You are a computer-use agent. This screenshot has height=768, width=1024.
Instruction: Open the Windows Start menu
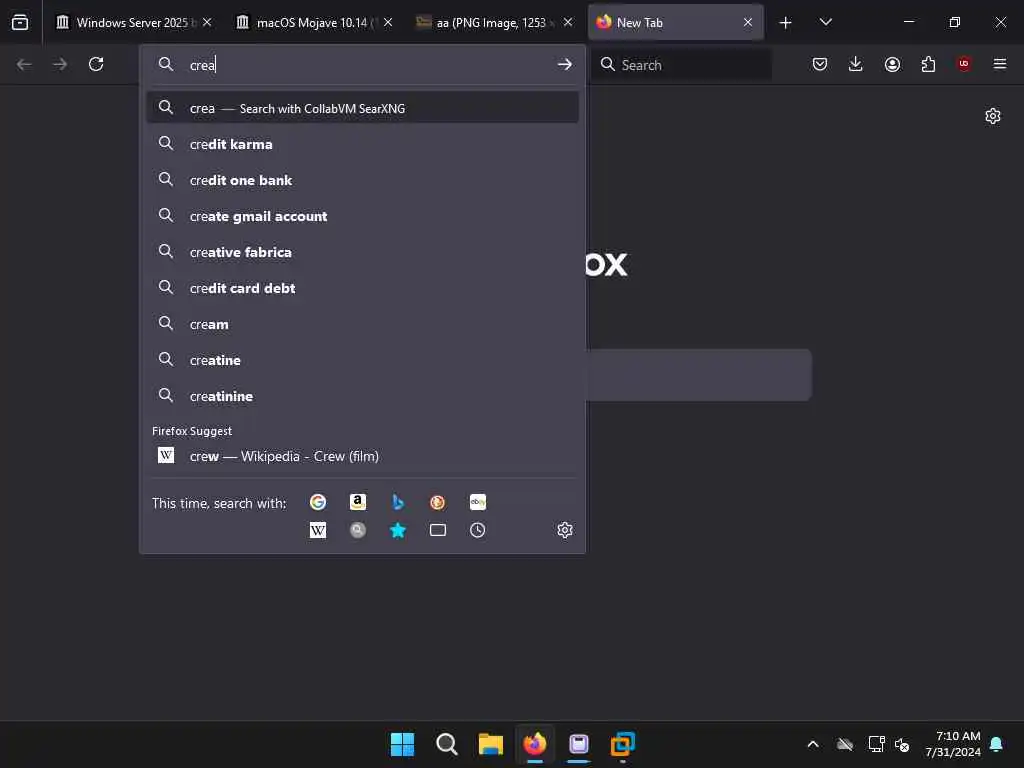tap(402, 744)
